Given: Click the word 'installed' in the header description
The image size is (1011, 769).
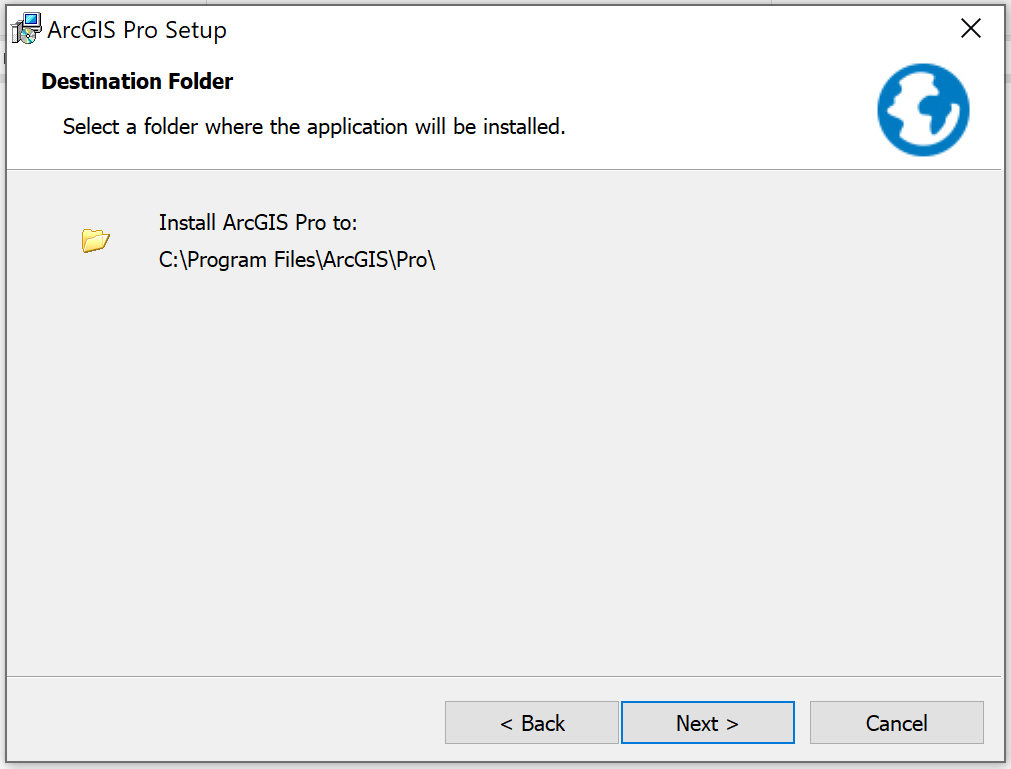Looking at the screenshot, I should (x=523, y=128).
